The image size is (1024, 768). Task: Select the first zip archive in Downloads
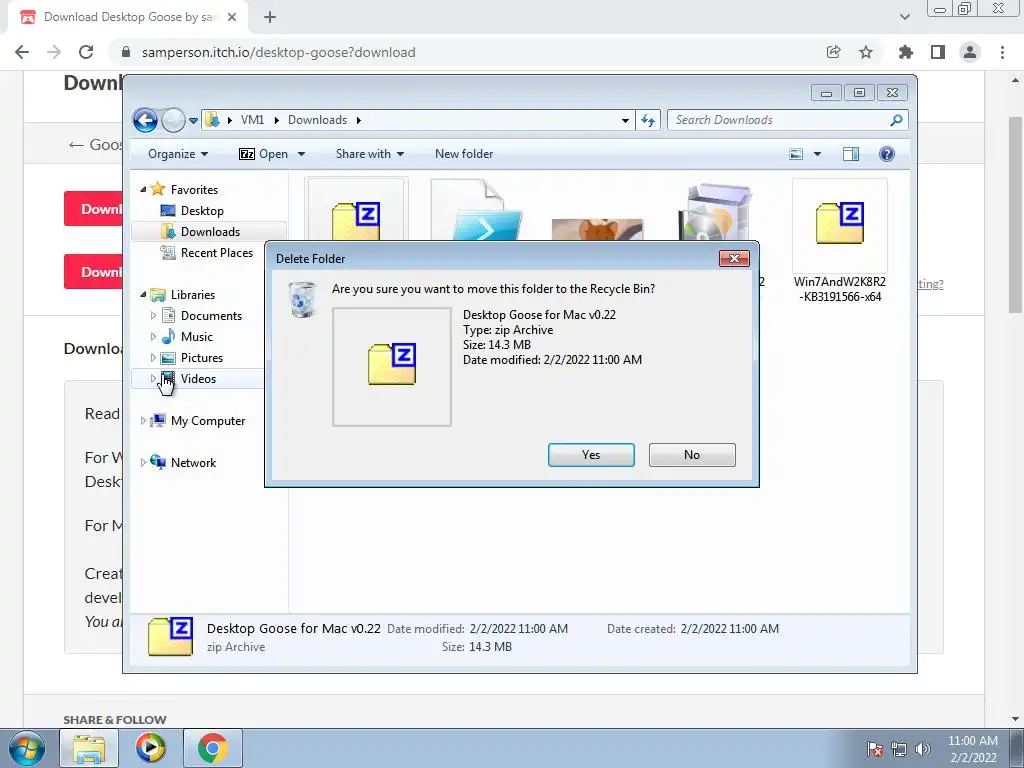click(x=357, y=210)
